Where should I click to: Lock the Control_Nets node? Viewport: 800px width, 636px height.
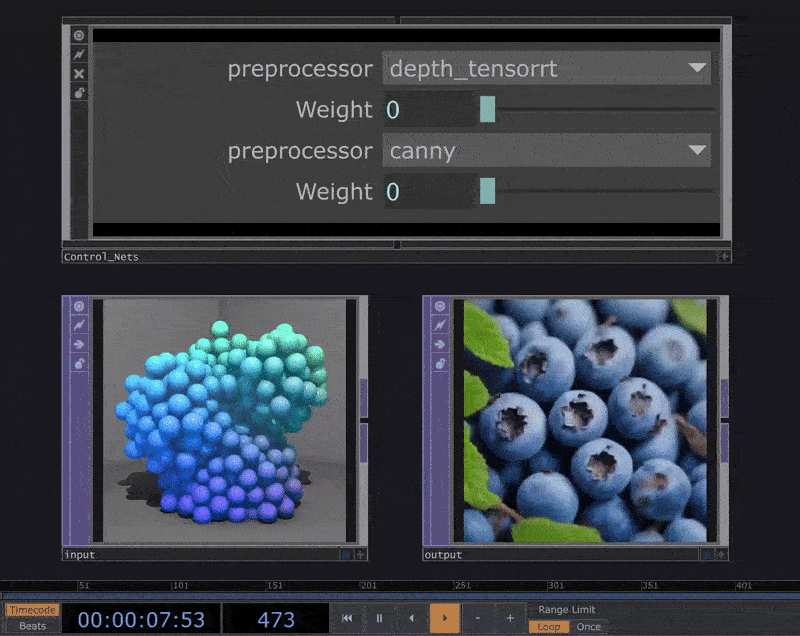79,92
